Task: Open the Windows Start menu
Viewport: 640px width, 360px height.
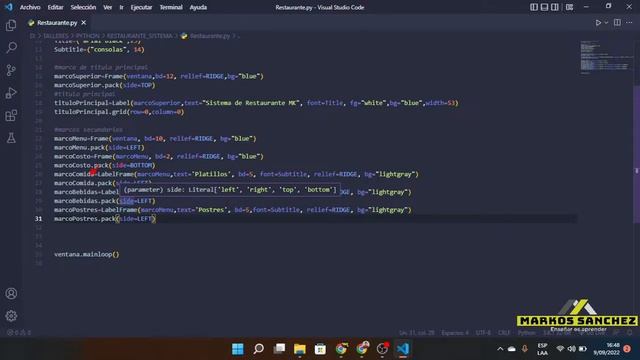Action: (x=238, y=349)
